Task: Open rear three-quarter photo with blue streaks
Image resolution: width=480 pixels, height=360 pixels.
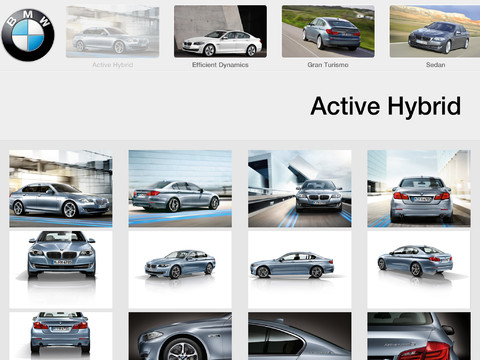Action: pyautogui.click(x=180, y=189)
